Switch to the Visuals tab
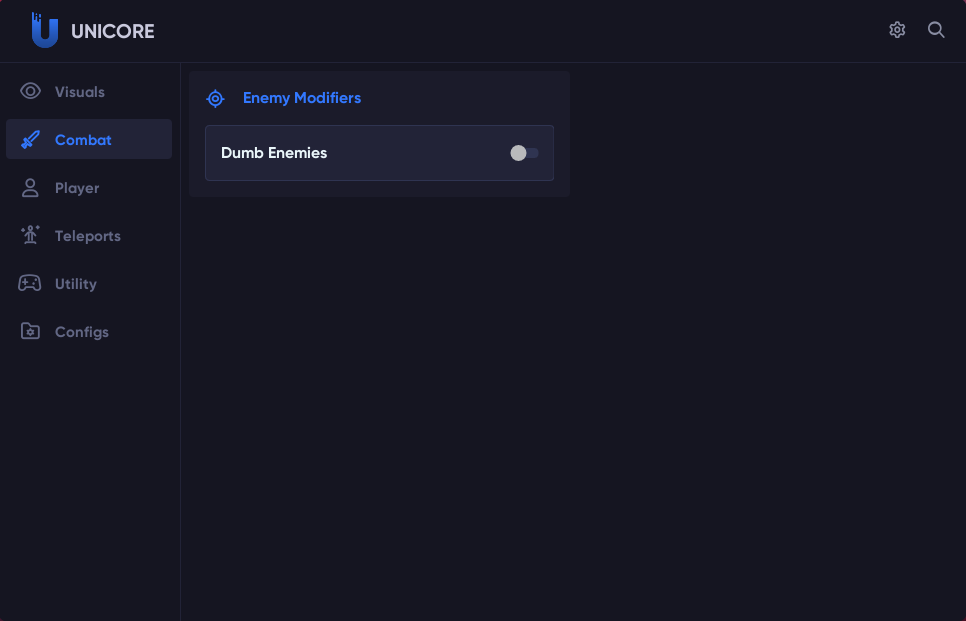The width and height of the screenshot is (966, 621). 80,92
